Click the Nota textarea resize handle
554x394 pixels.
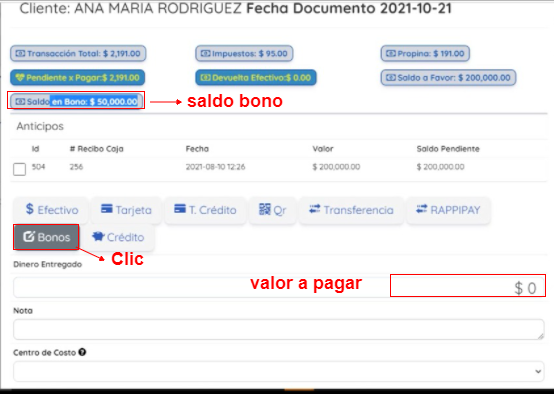click(540, 336)
